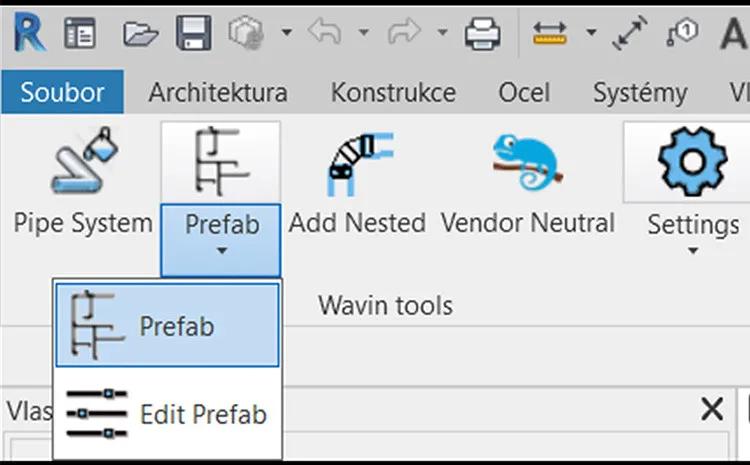
Task: Expand the Settings gear dropdown
Action: click(x=692, y=248)
